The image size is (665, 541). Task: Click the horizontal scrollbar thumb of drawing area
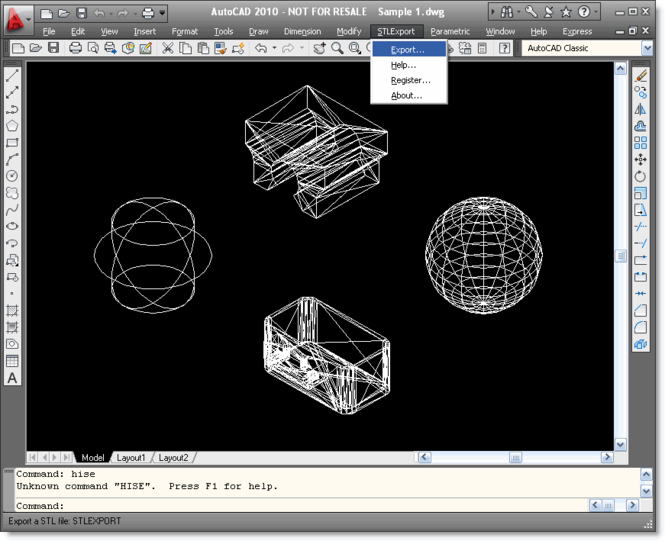click(516, 457)
